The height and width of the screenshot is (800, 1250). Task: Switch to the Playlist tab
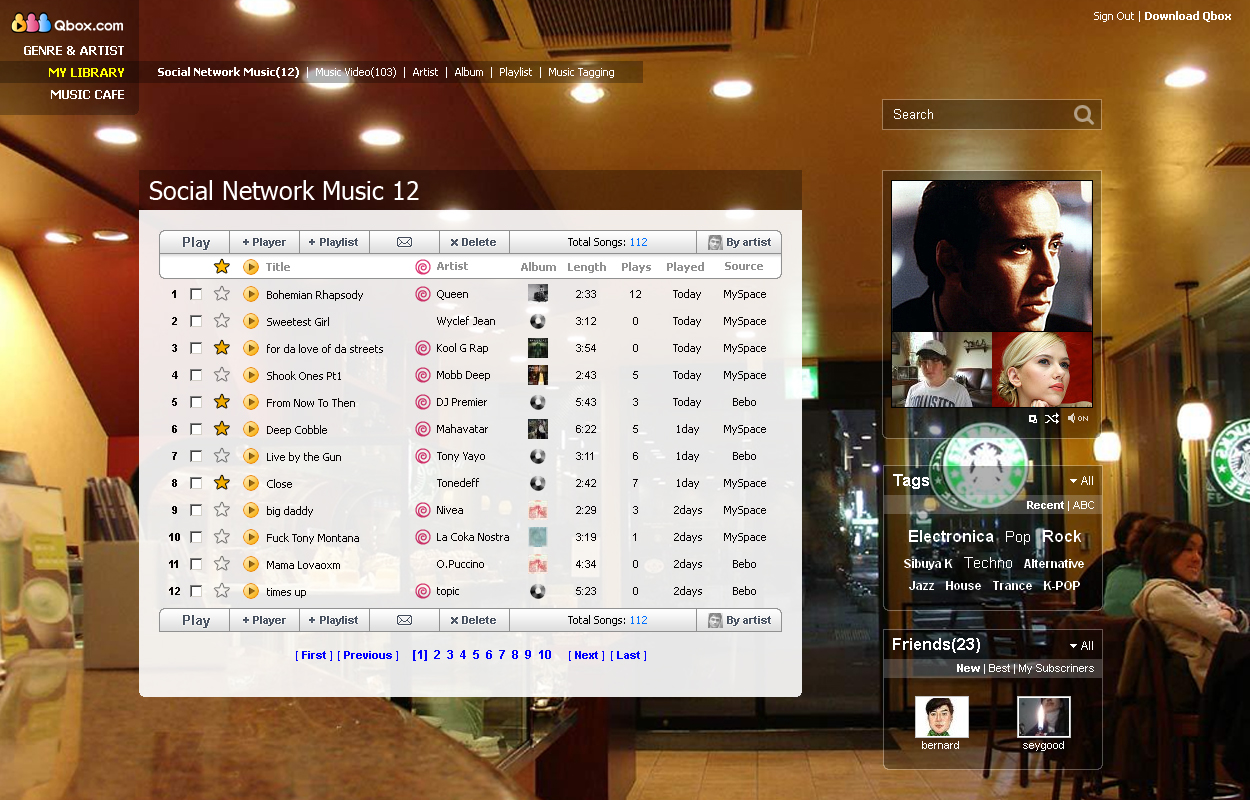(516, 72)
